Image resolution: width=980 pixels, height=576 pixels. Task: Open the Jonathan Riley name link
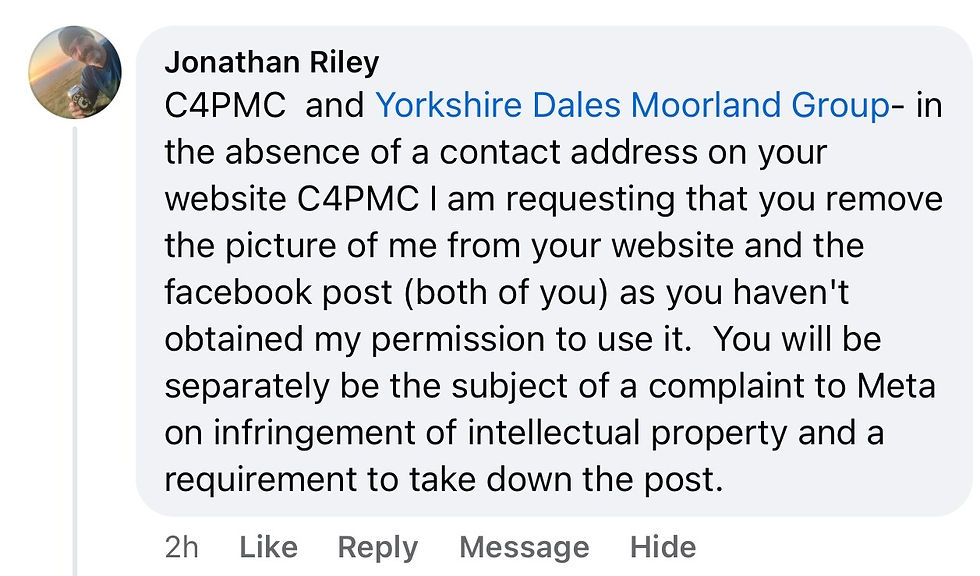coord(271,62)
